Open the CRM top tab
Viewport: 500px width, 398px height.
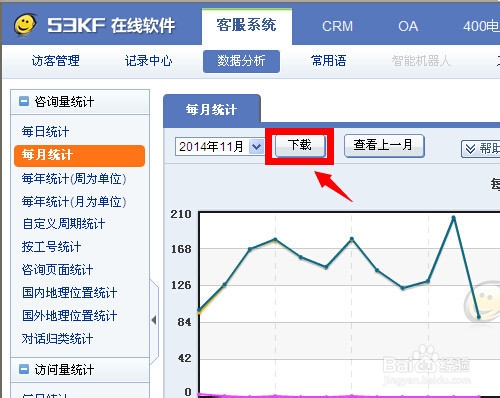click(337, 26)
